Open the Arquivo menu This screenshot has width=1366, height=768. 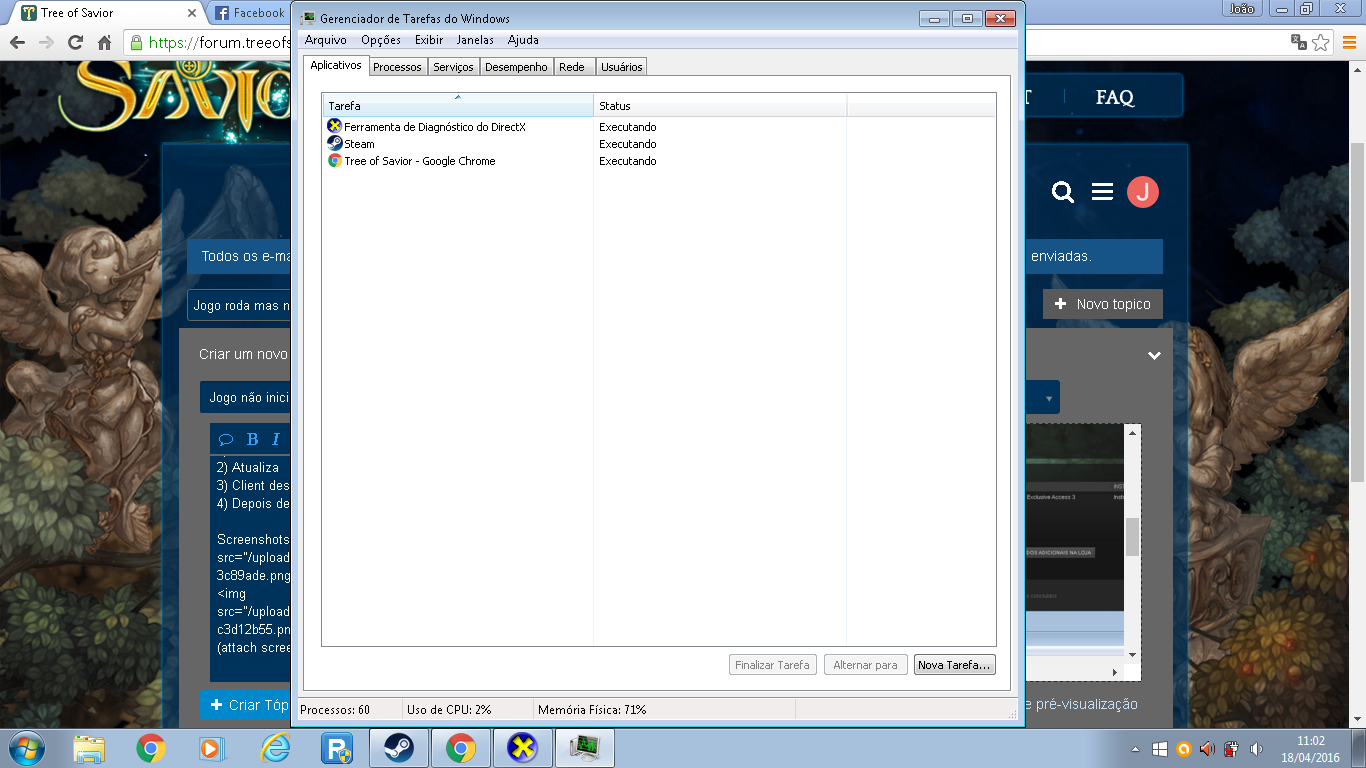pos(325,40)
